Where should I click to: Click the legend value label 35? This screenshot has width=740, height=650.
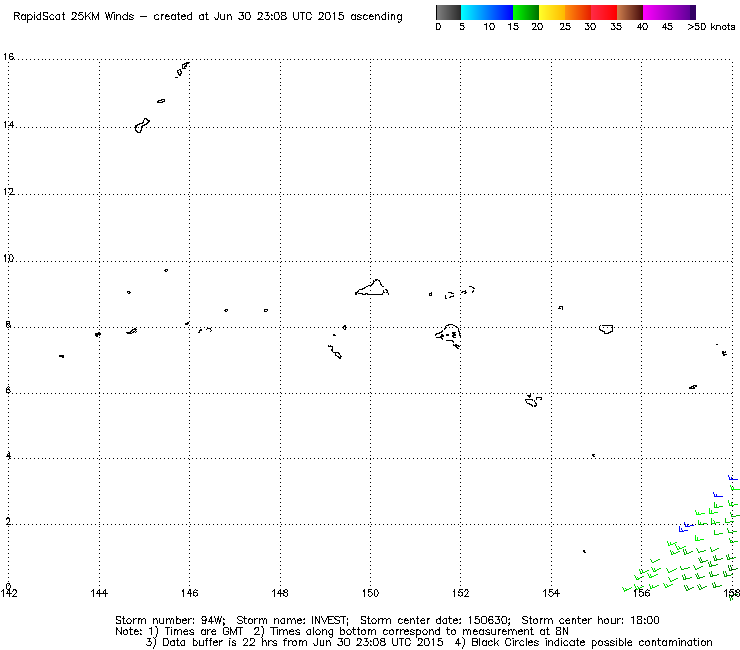pos(616,27)
